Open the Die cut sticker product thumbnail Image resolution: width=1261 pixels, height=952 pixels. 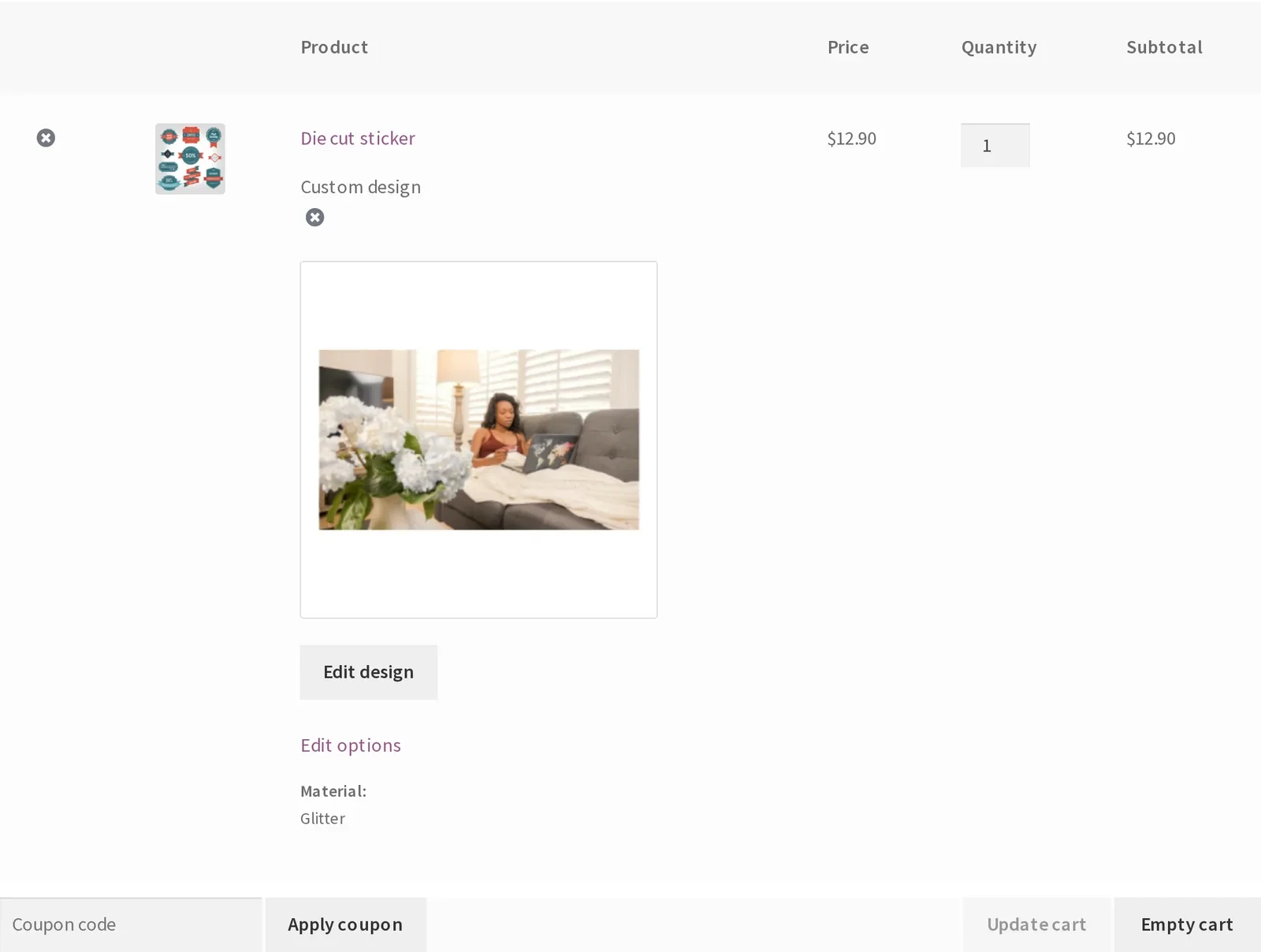[x=190, y=158]
